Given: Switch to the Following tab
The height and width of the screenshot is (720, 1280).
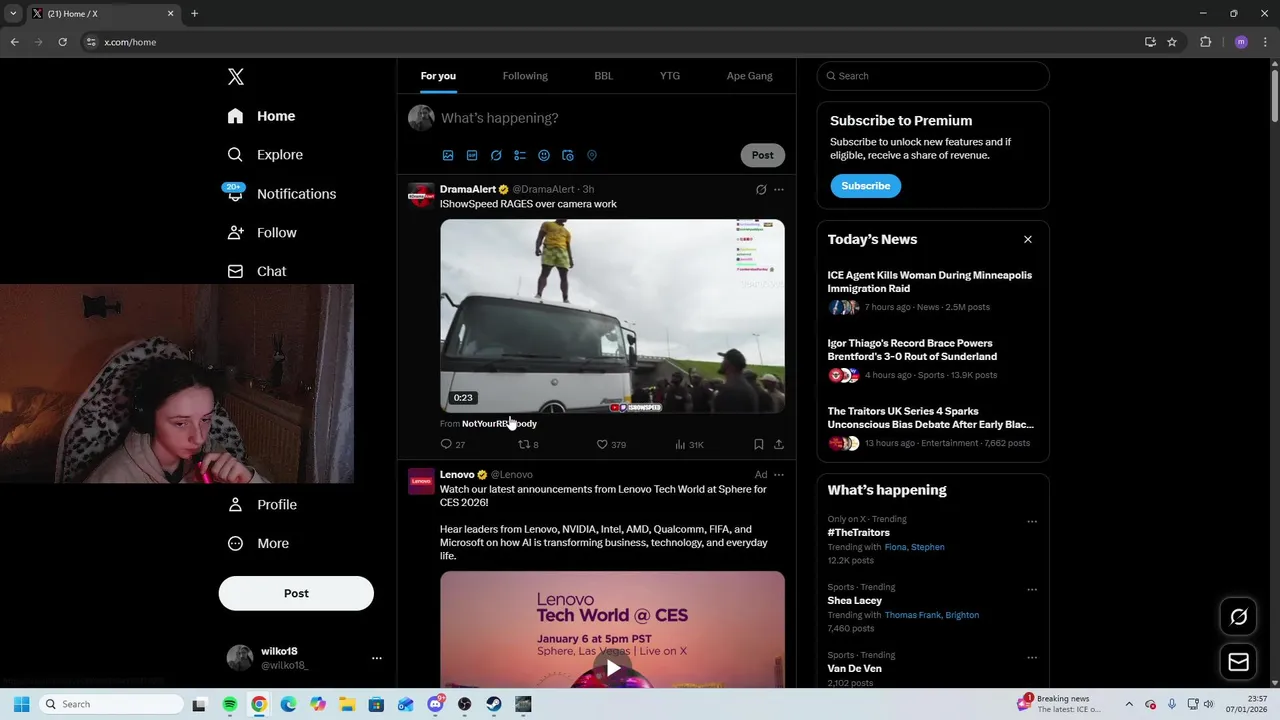Looking at the screenshot, I should [525, 76].
